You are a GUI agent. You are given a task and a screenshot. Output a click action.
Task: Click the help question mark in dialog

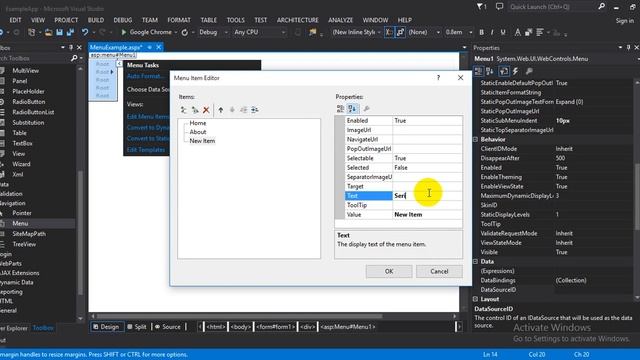(438, 78)
